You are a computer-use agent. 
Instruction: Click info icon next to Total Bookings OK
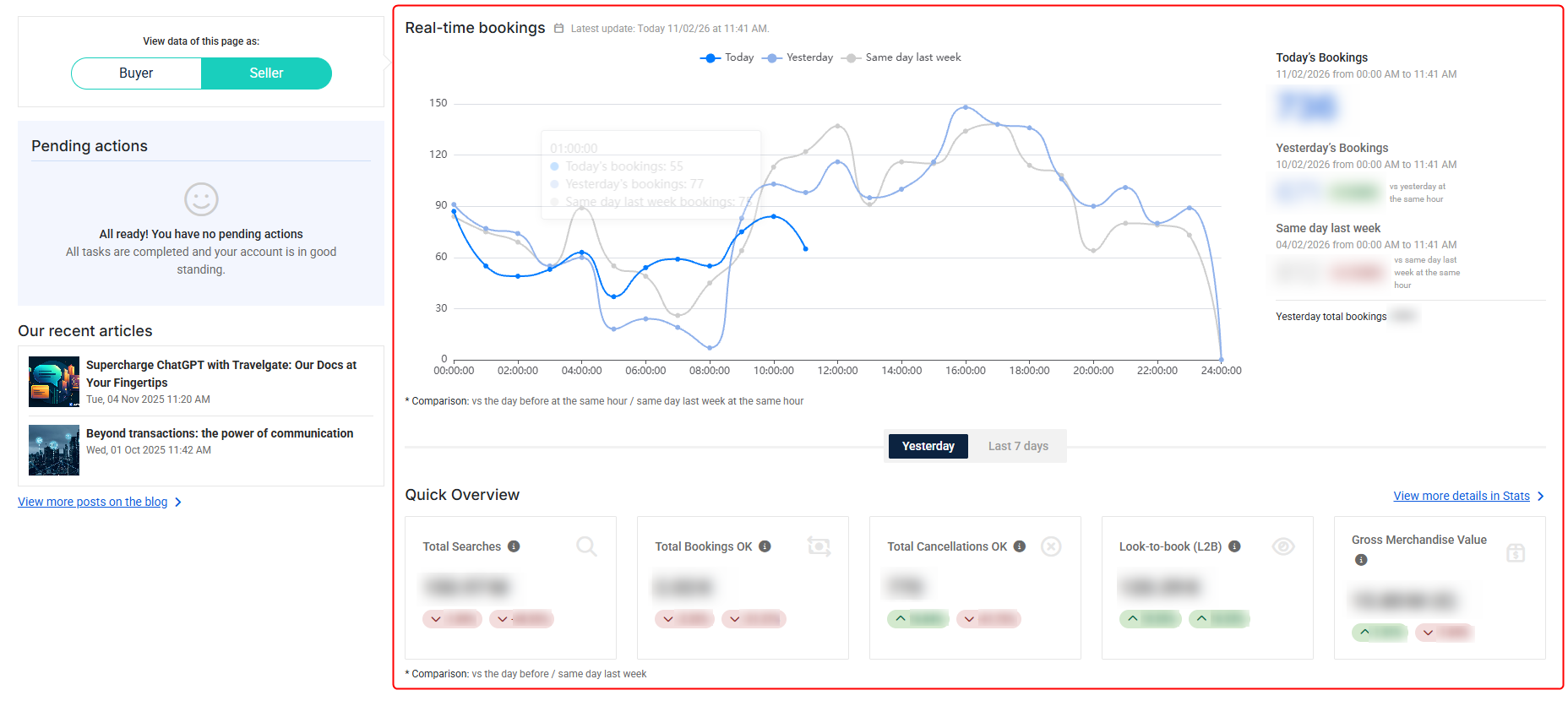pyautogui.click(x=765, y=546)
